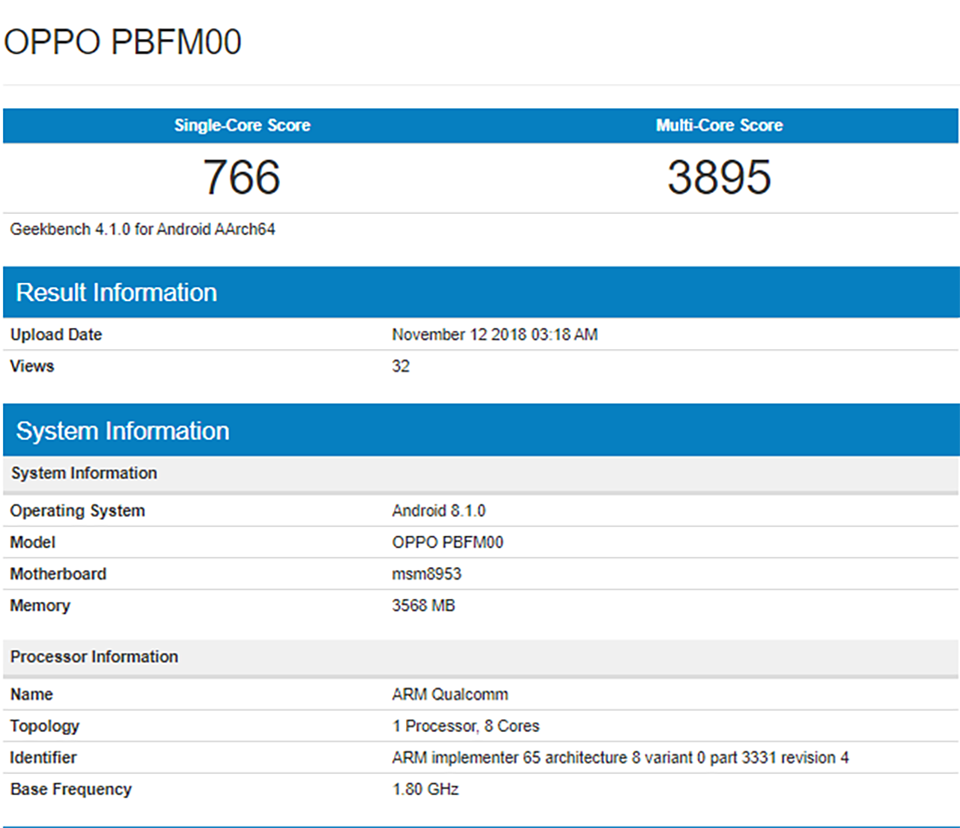The width and height of the screenshot is (960, 828).
Task: Click the Operating System label
Action: click(78, 511)
